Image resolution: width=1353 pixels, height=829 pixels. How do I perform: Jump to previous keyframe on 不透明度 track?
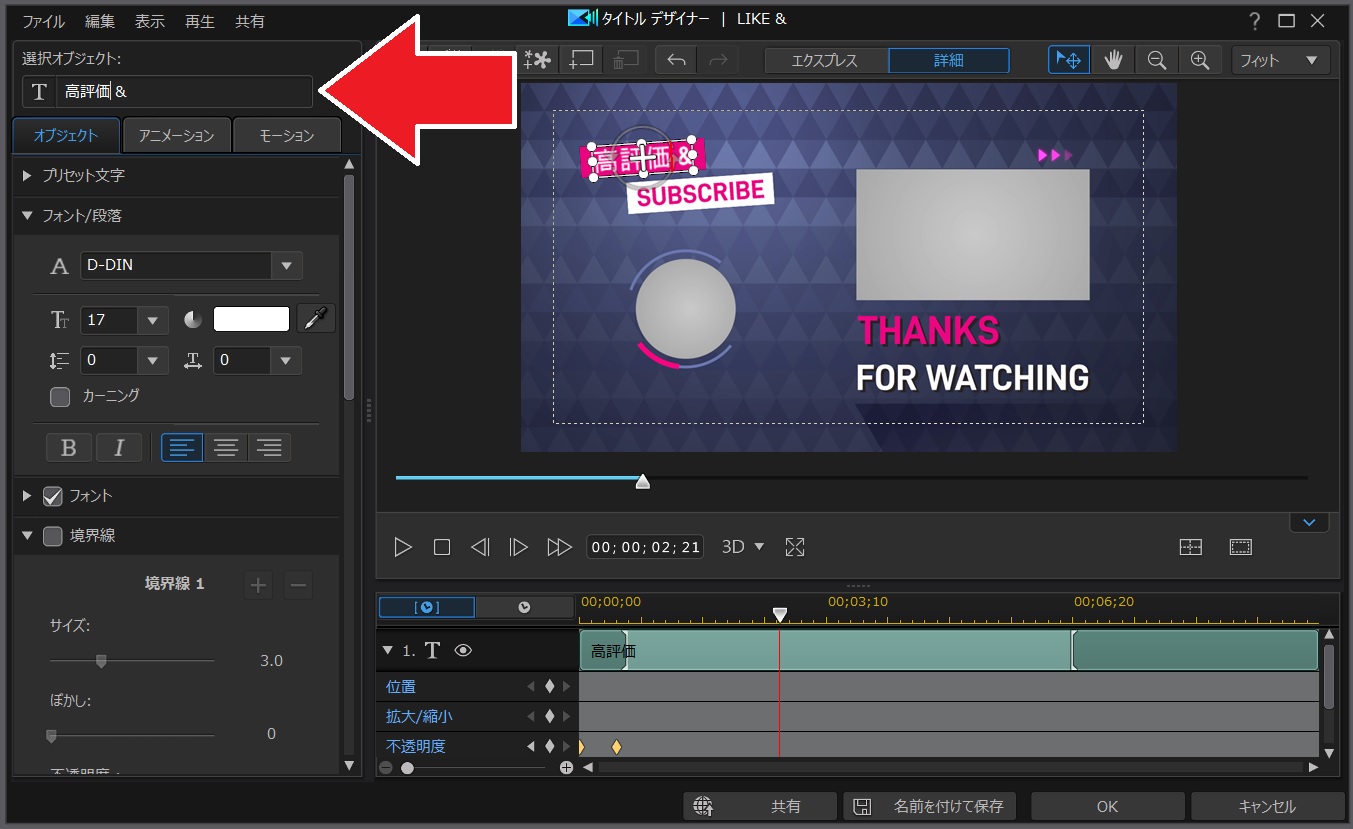tap(532, 747)
